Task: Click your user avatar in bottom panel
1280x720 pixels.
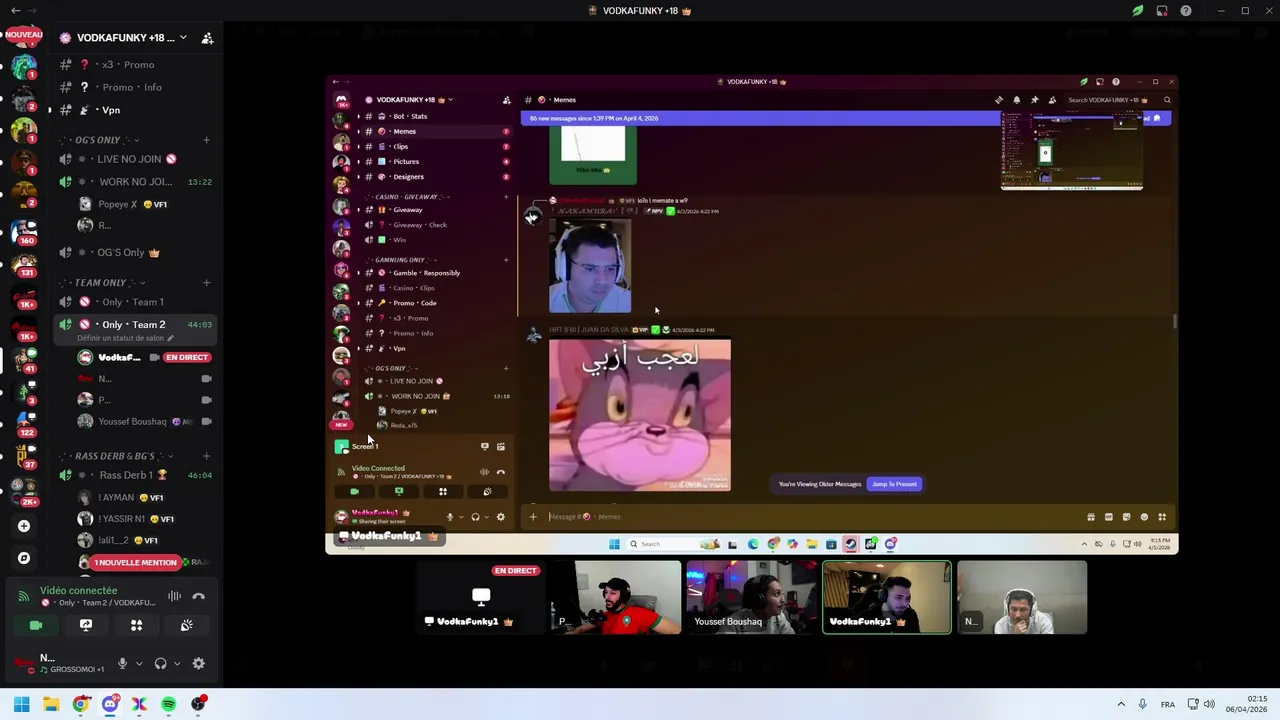Action: point(22,663)
